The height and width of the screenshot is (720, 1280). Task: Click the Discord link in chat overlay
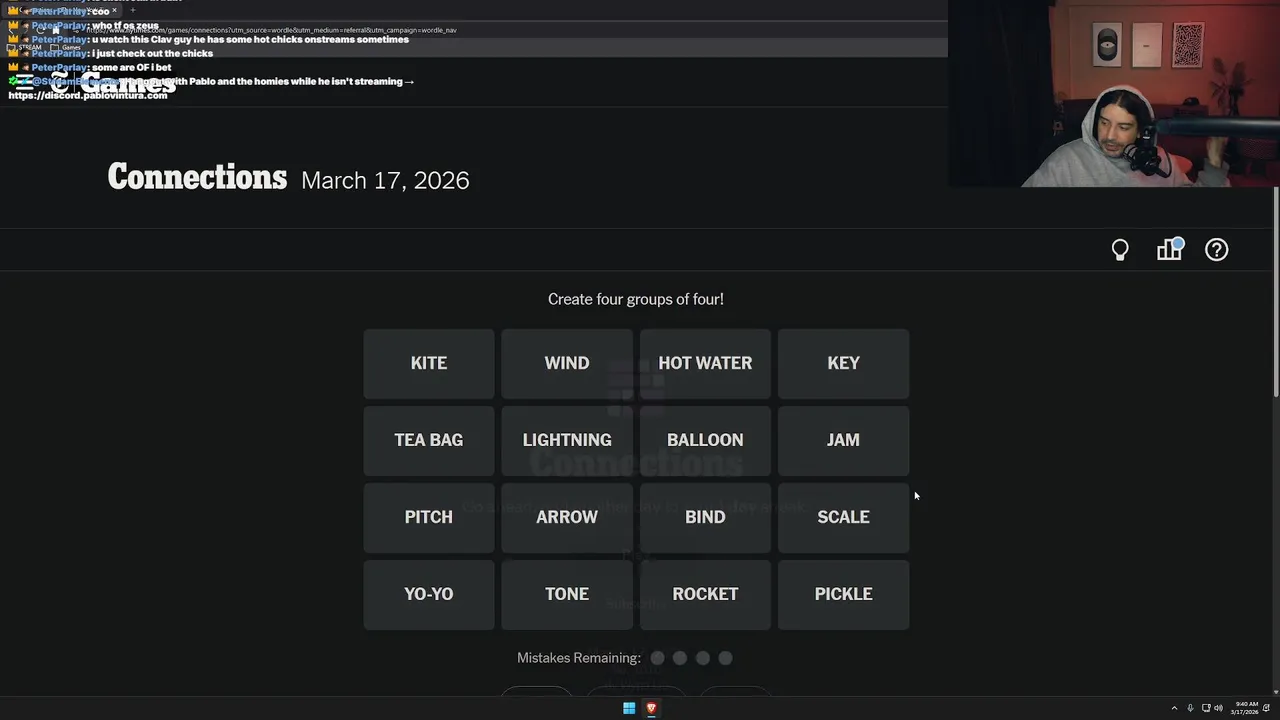88,96
